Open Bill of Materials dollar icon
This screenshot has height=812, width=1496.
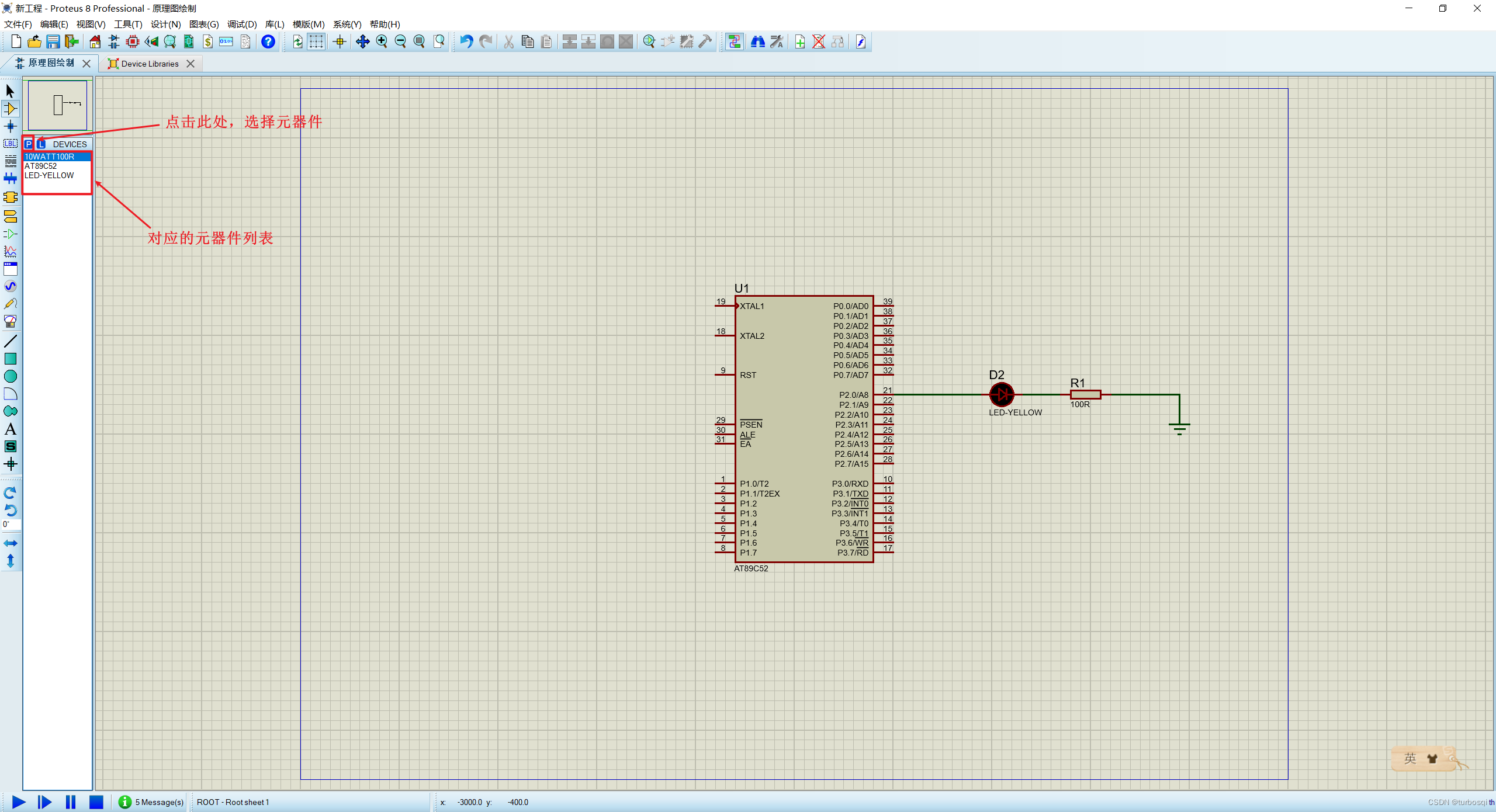(207, 41)
